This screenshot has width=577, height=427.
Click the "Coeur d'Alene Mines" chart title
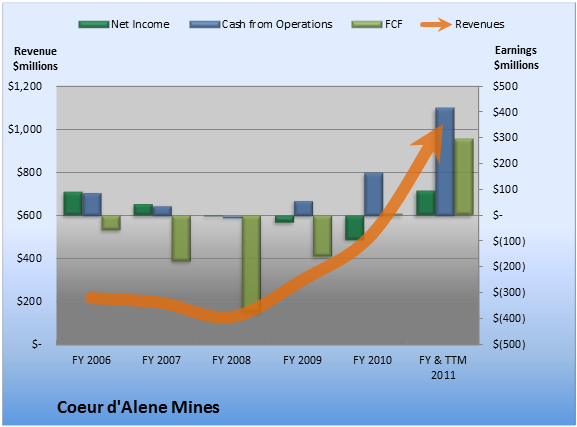click(x=138, y=407)
